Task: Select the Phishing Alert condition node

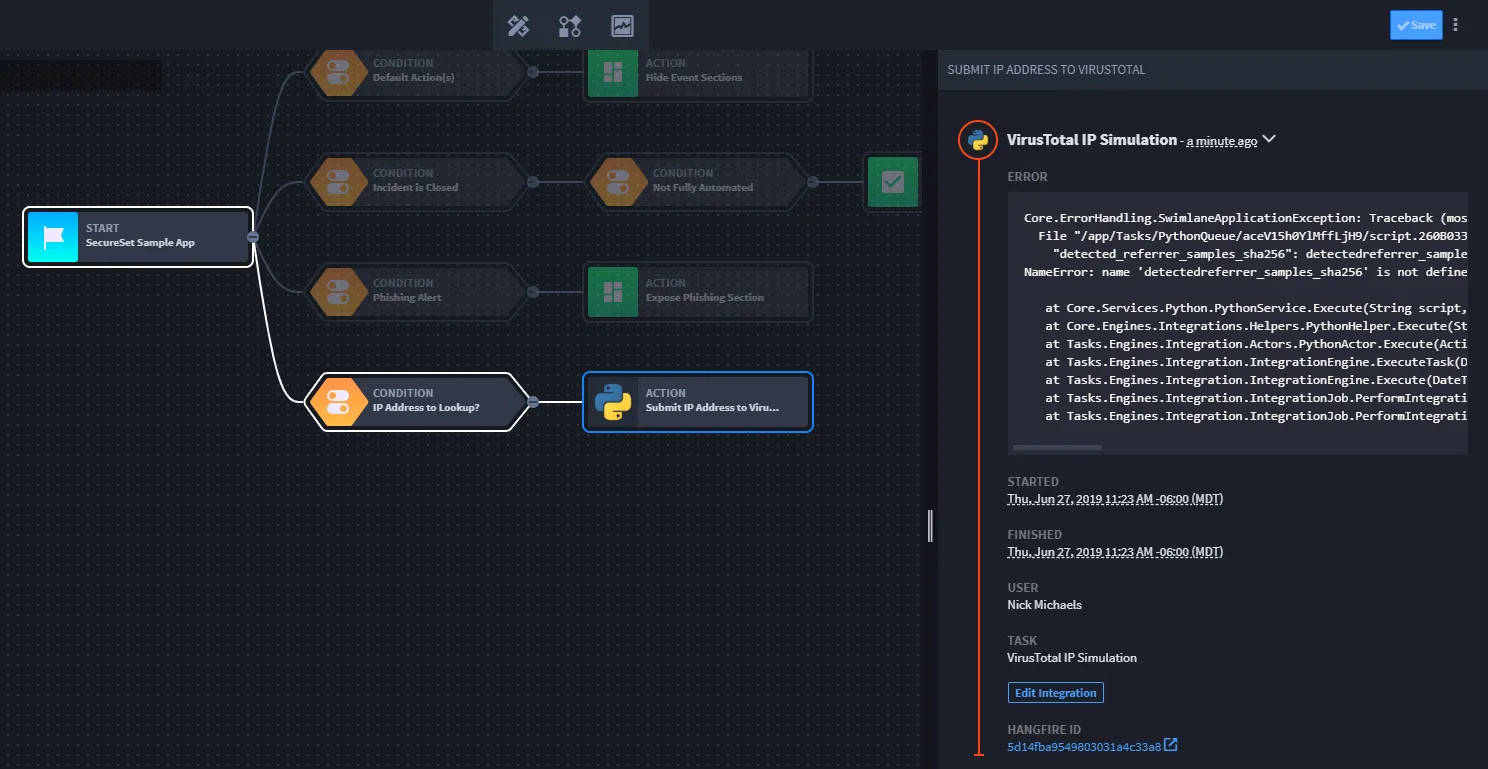Action: coord(416,291)
